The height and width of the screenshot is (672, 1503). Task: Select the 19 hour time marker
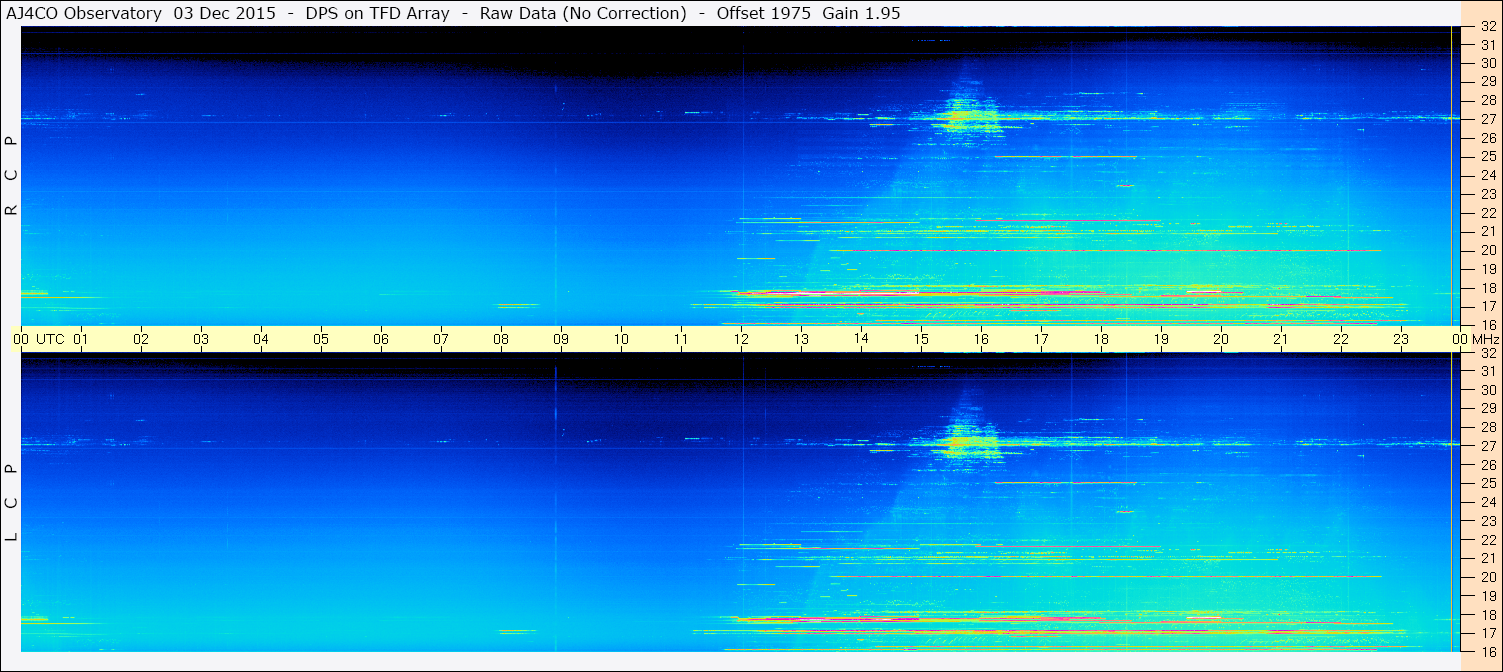click(1161, 339)
